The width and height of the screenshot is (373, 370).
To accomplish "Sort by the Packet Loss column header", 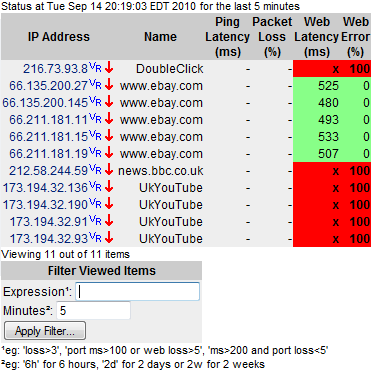I will click(272, 37).
